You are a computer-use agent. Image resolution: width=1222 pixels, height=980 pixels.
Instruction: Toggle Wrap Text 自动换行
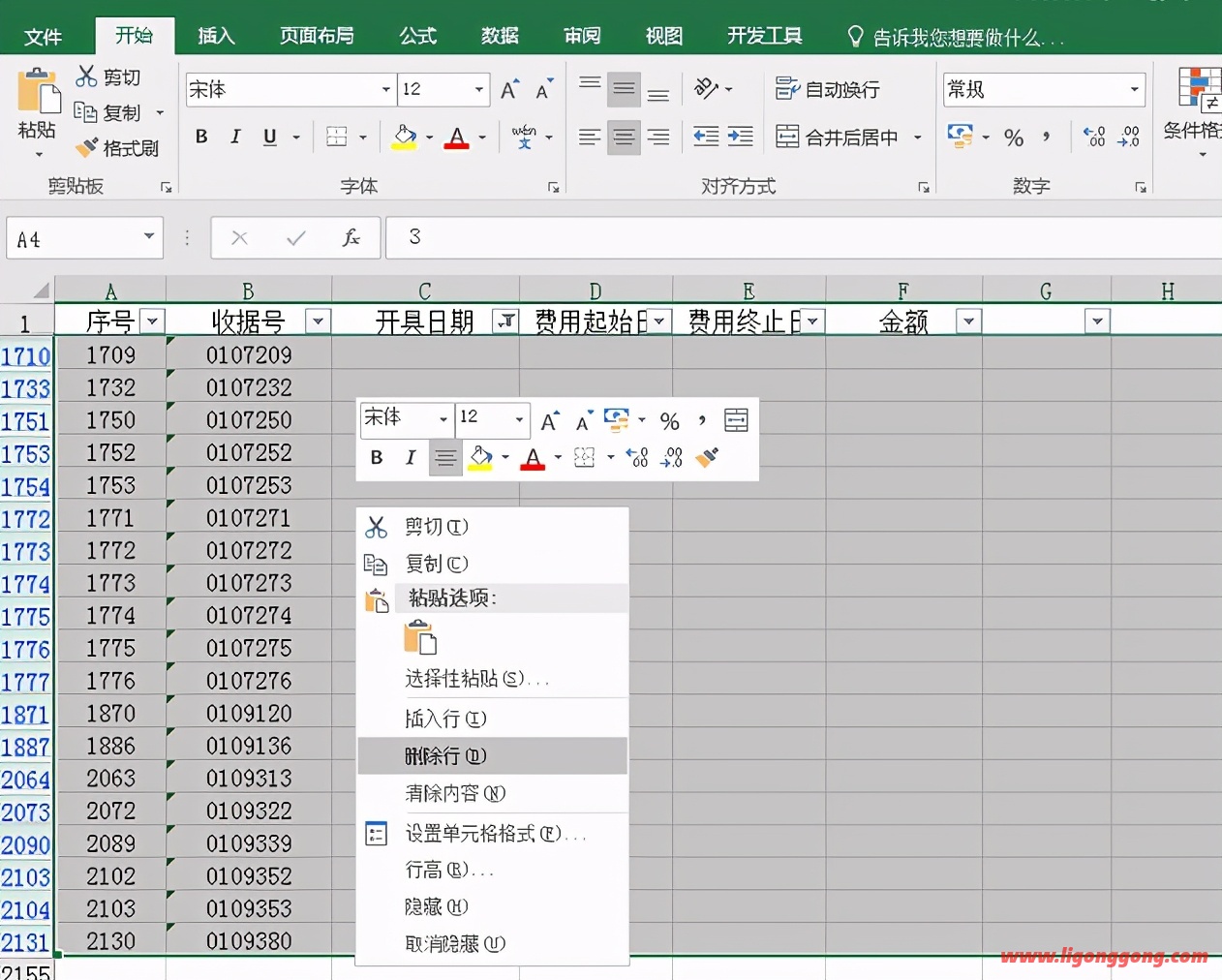click(x=828, y=89)
